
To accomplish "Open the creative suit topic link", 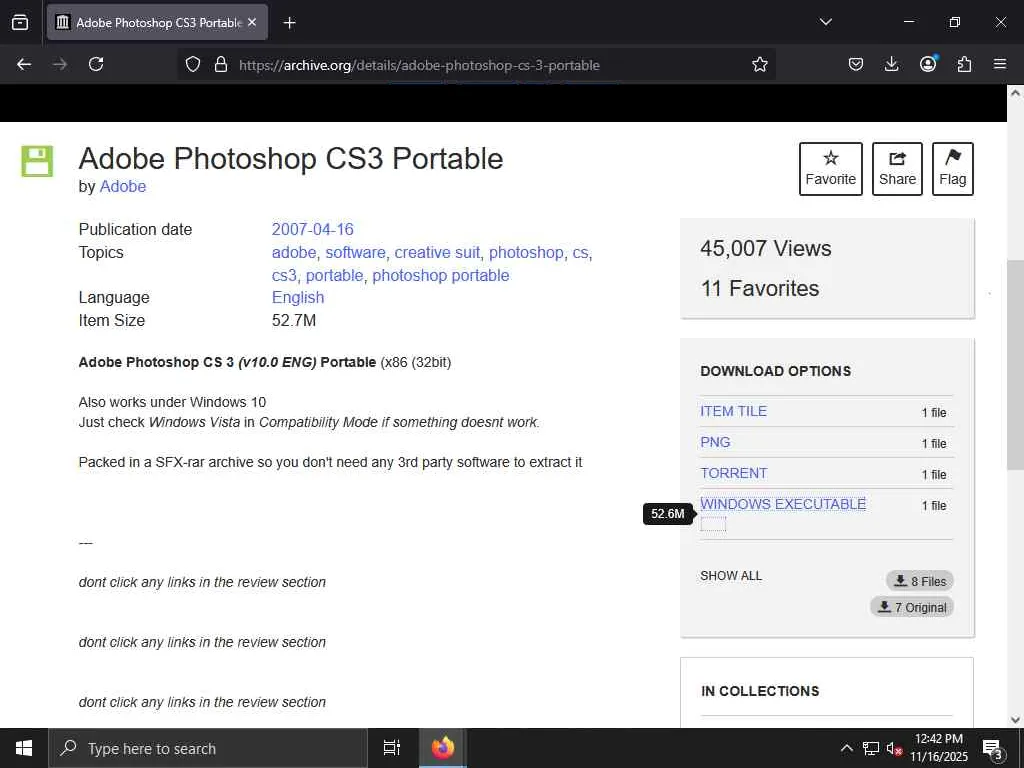I will (x=437, y=253).
